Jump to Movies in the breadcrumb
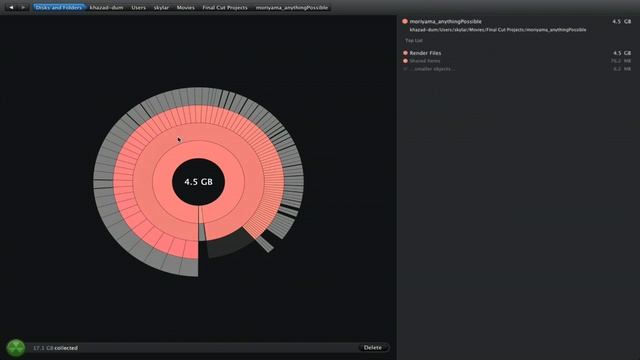The width and height of the screenshot is (640, 360). point(186,7)
